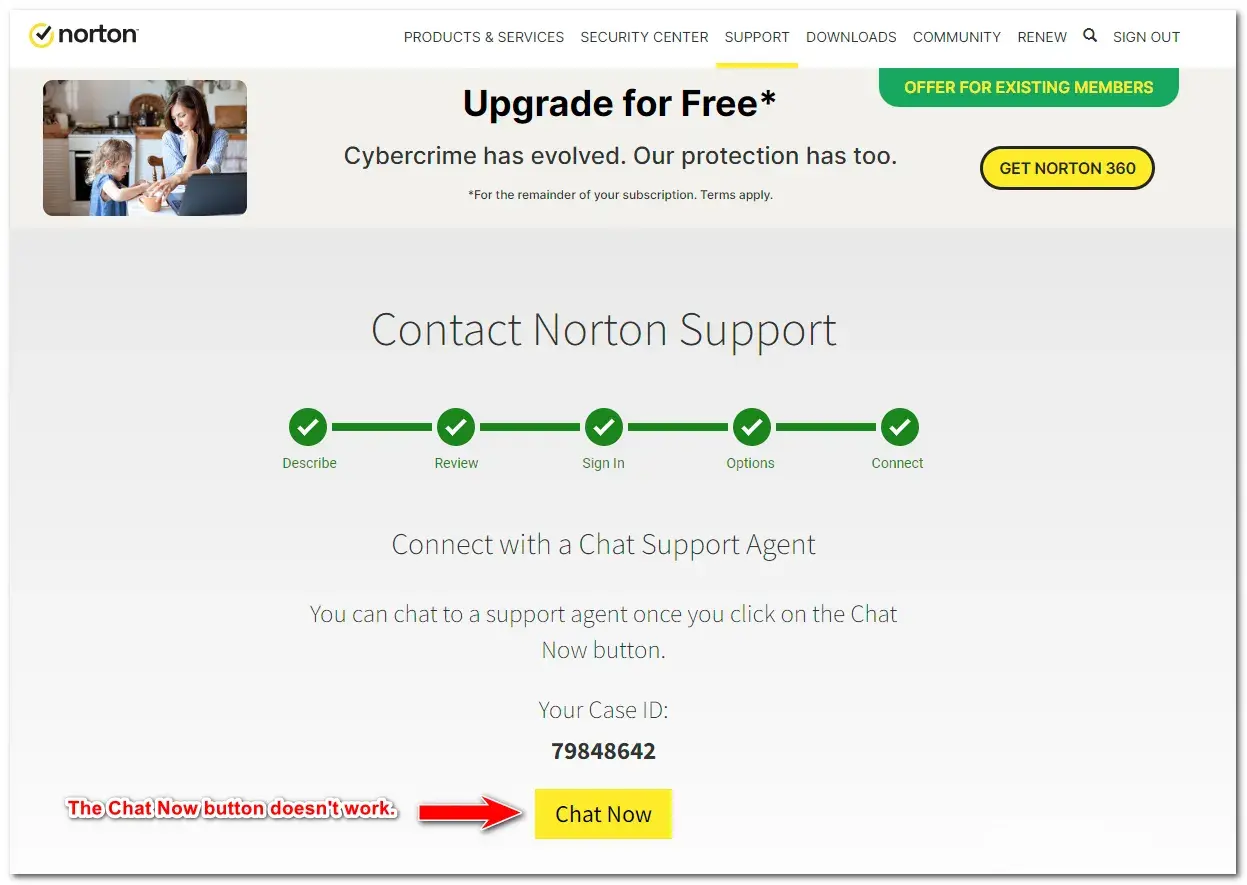
Task: Open the Downloads page
Action: point(851,37)
